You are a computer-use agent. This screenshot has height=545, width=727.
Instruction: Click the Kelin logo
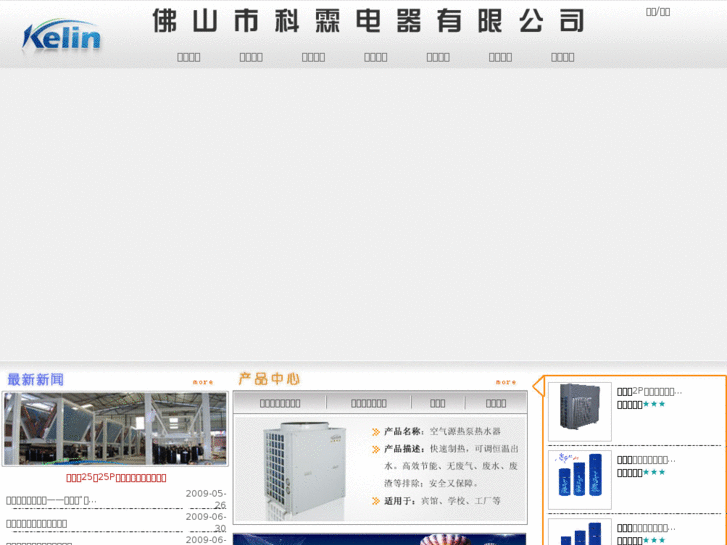61,36
